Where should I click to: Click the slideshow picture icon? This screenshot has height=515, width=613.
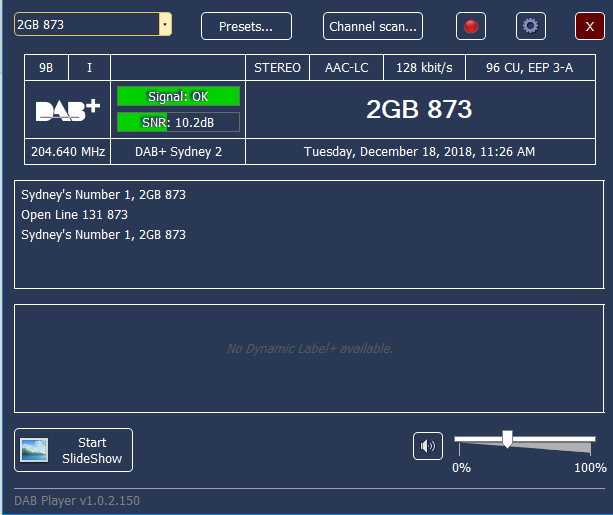click(37, 450)
